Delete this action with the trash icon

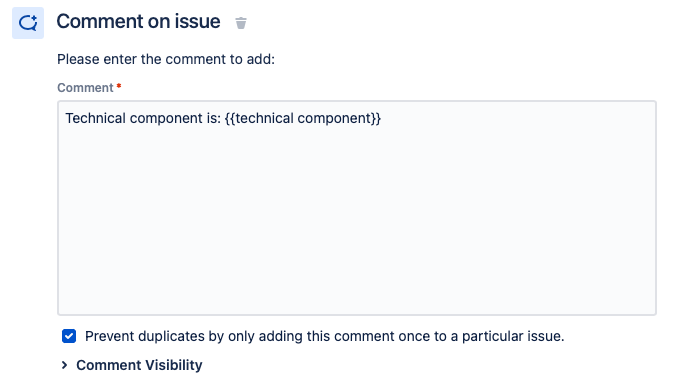241,23
